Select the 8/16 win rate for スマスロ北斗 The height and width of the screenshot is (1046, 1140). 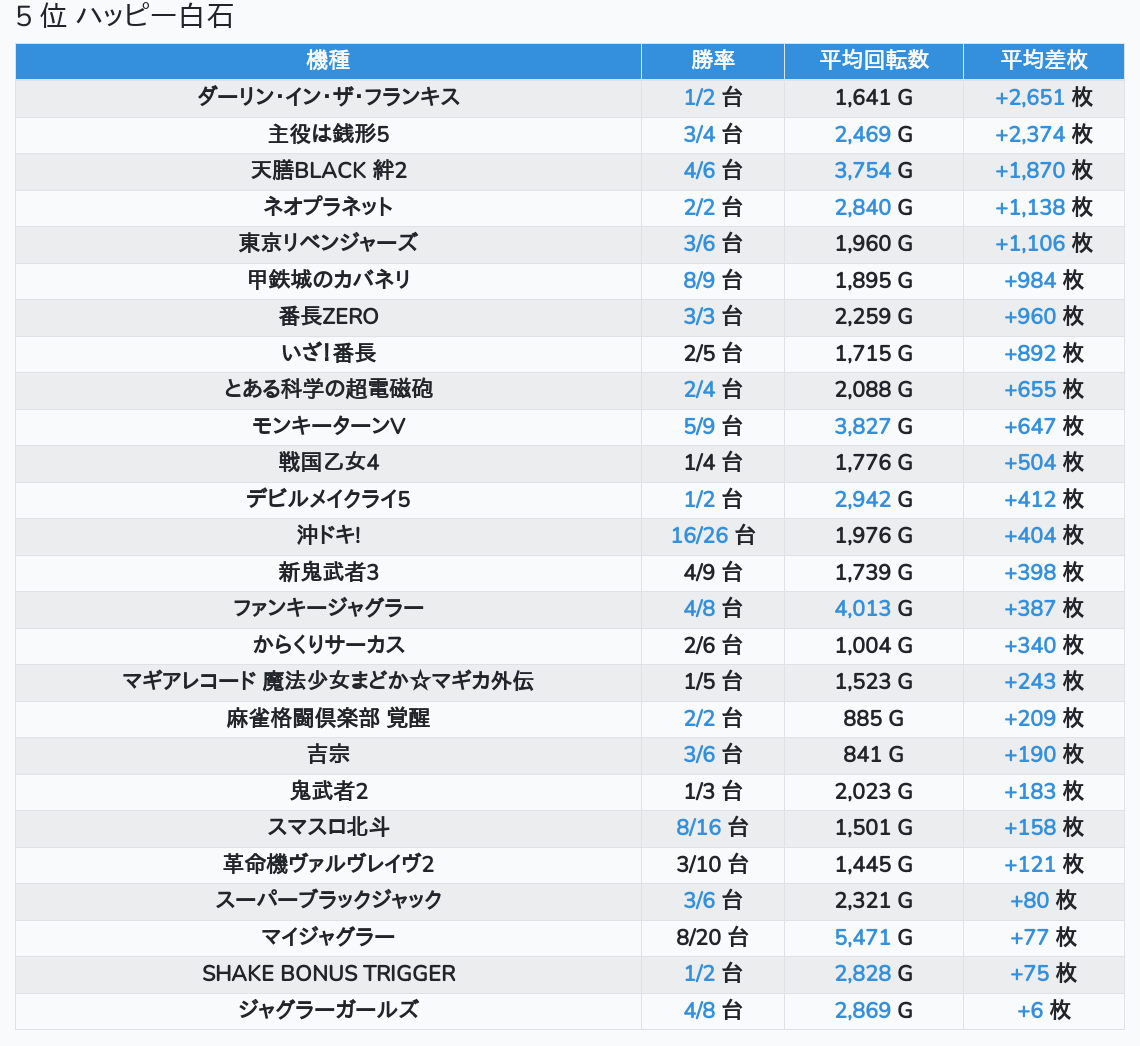click(x=698, y=827)
